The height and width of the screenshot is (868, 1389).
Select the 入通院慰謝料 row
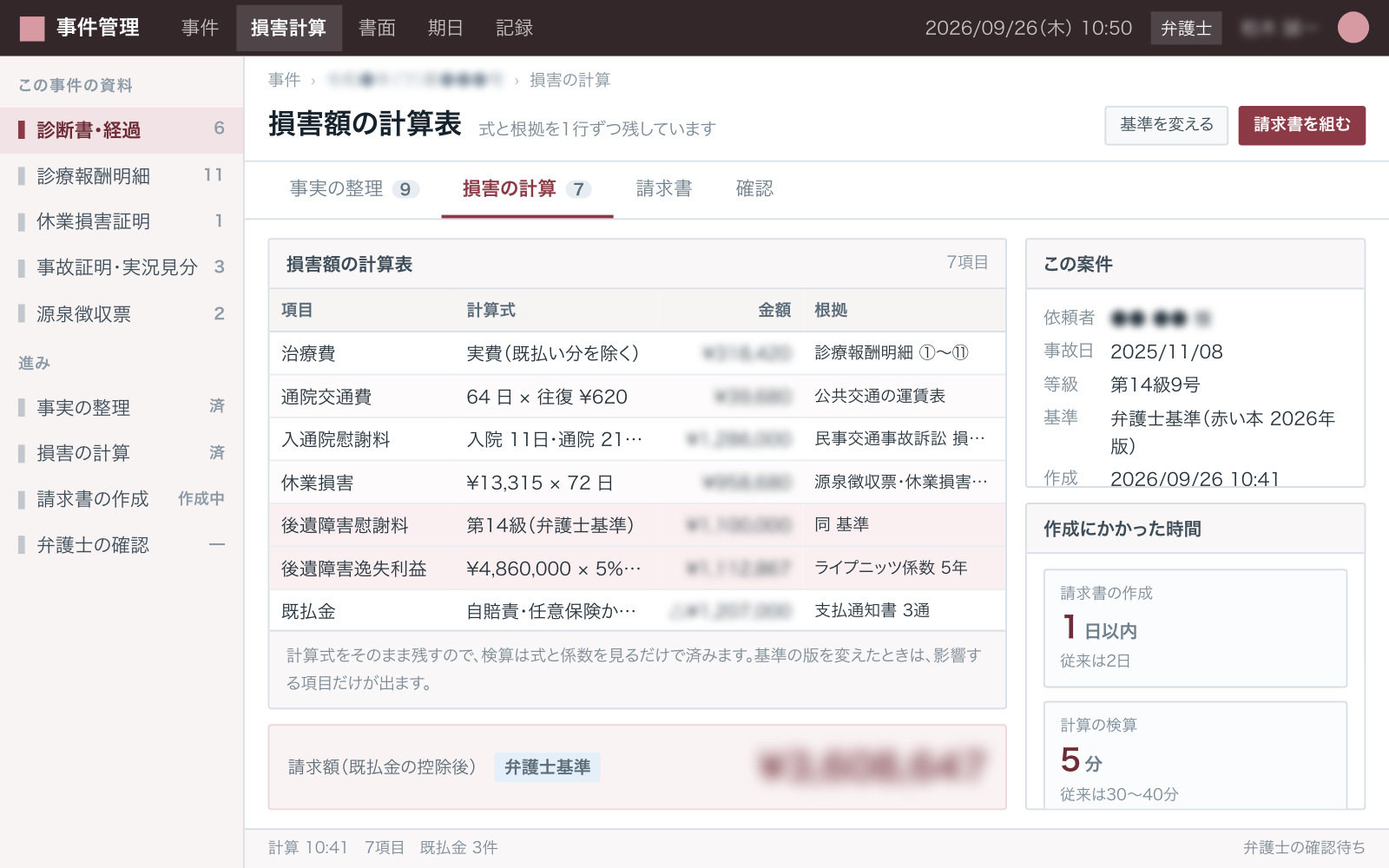[637, 439]
